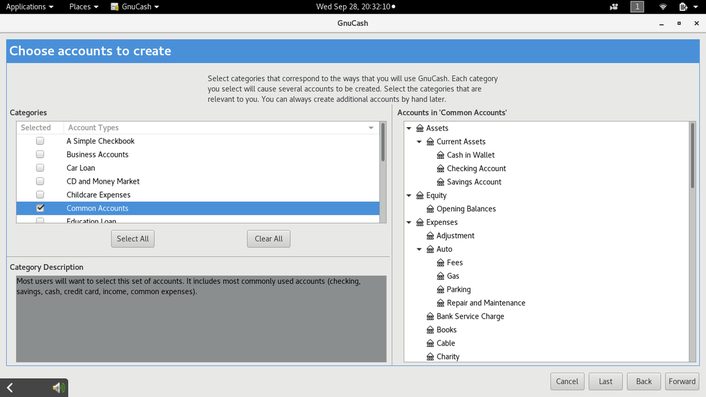Click the Category Description text area
The image size is (706, 397).
(201, 319)
